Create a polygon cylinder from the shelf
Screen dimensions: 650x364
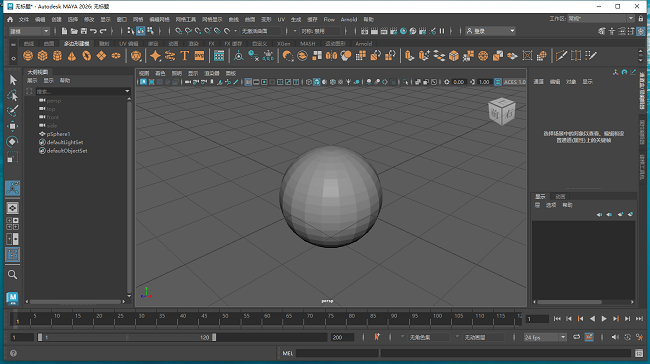[57, 56]
